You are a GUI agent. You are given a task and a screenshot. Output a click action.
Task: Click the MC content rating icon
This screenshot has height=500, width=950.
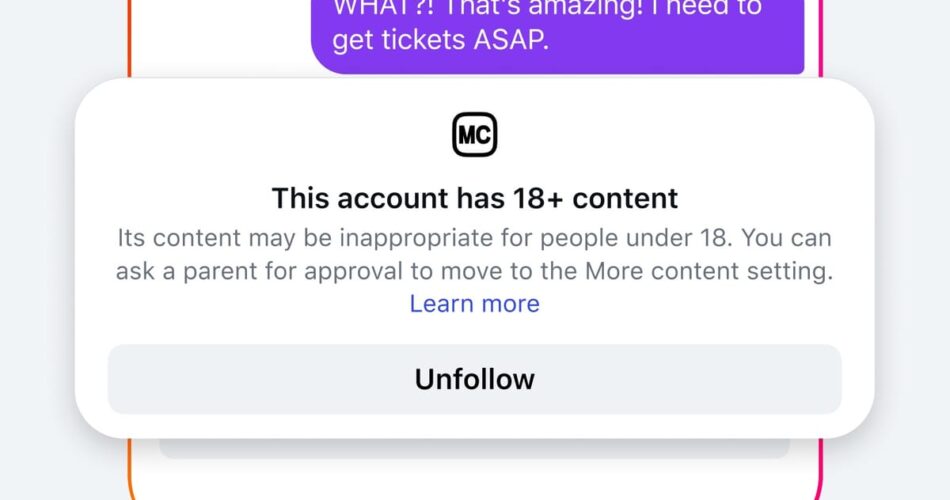[474, 135]
